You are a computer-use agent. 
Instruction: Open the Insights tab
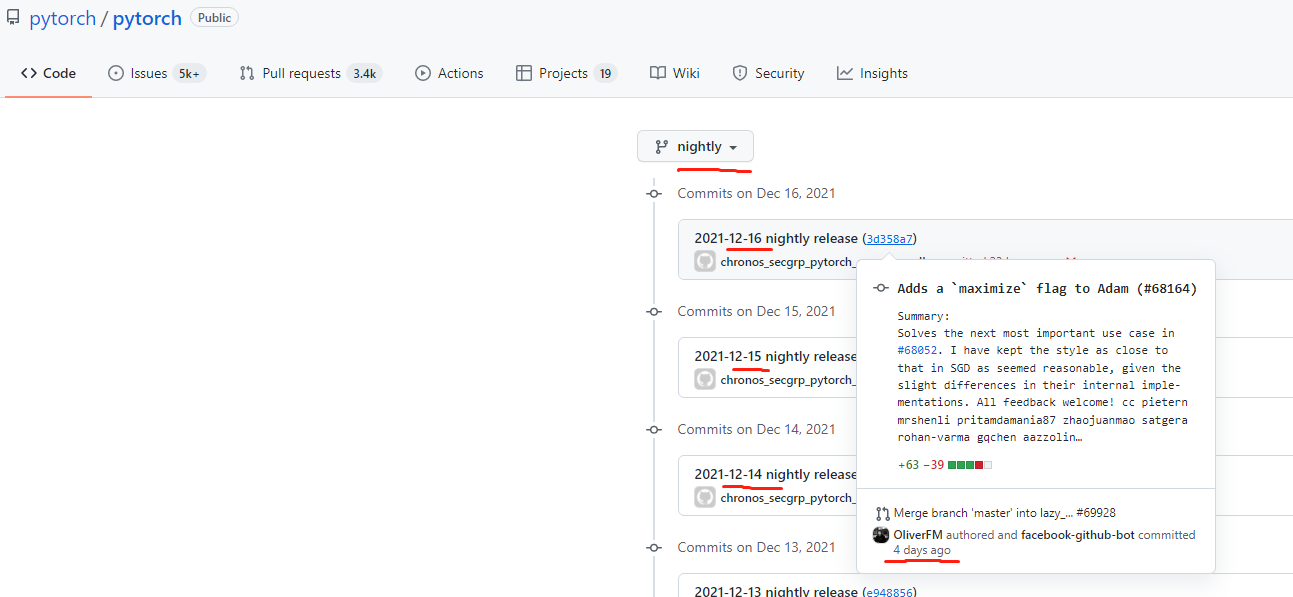pos(872,73)
